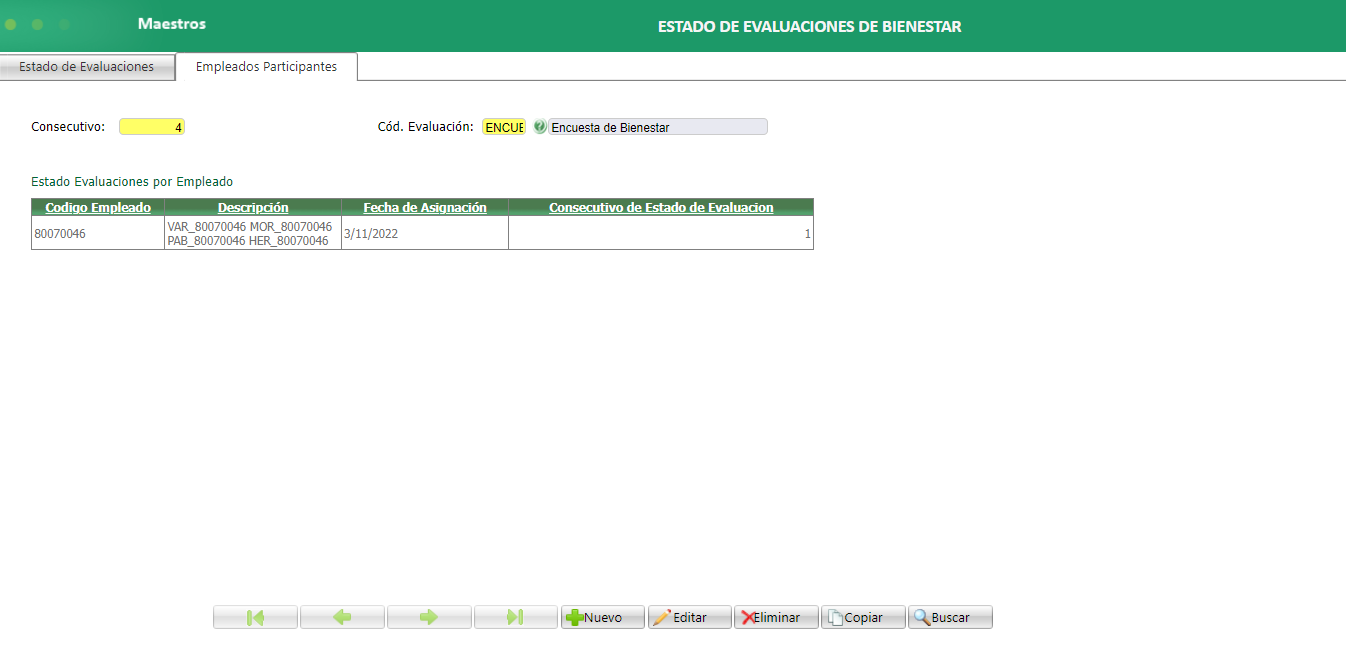Open the Maestros menu
Image resolution: width=1346 pixels, height=658 pixels.
click(x=172, y=23)
